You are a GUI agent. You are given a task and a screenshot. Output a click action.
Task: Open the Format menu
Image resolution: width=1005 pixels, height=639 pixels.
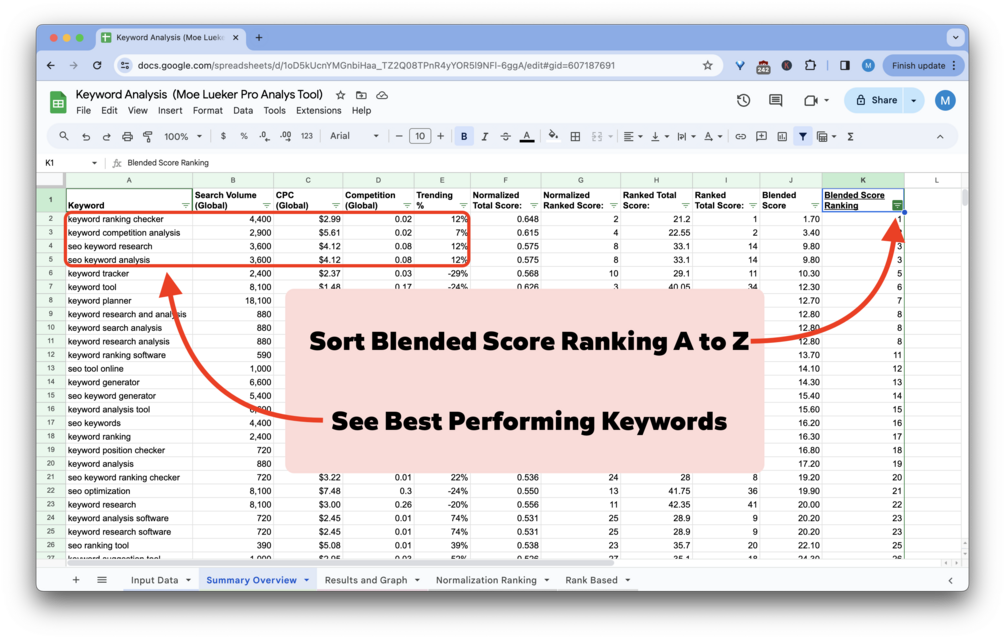(x=208, y=111)
